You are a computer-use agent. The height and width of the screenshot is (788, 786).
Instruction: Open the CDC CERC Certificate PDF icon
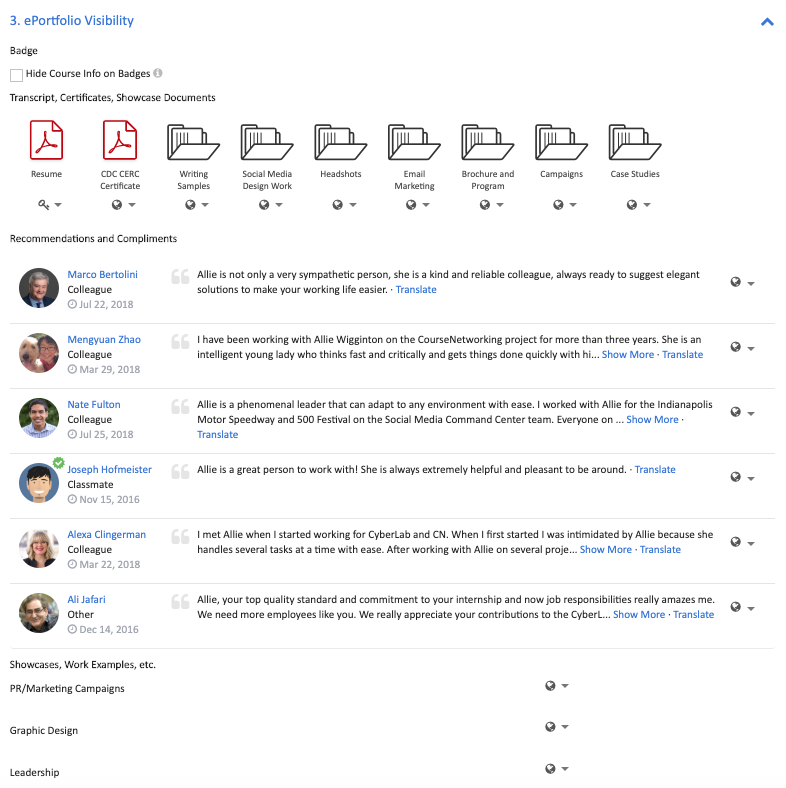tap(120, 140)
